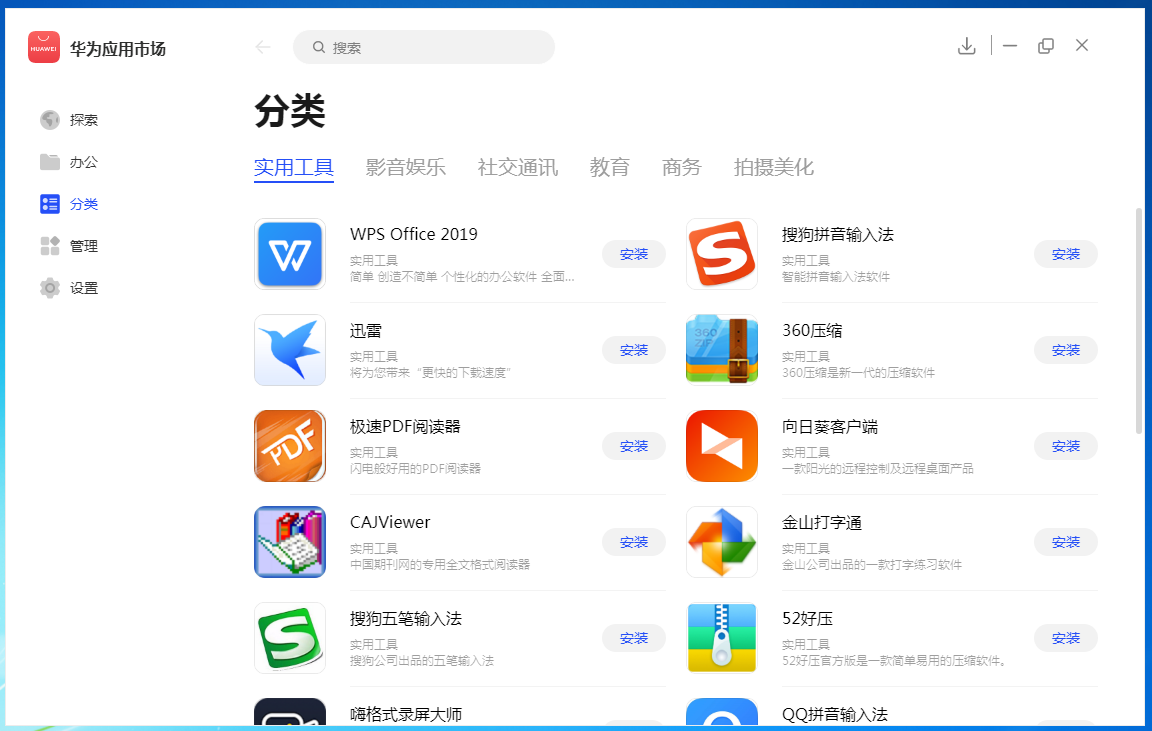Screen dimensions: 1152x731
Task: Focus the 搜索 search field
Action: tap(424, 47)
